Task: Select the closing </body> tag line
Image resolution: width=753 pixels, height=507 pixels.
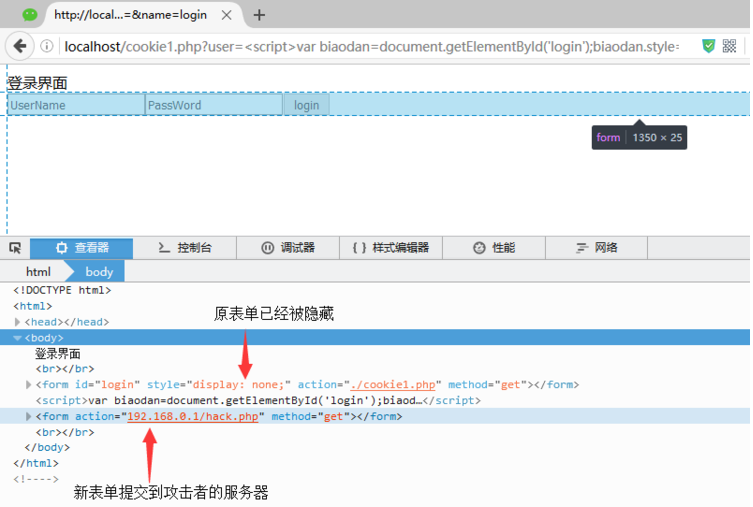Action: coord(47,447)
